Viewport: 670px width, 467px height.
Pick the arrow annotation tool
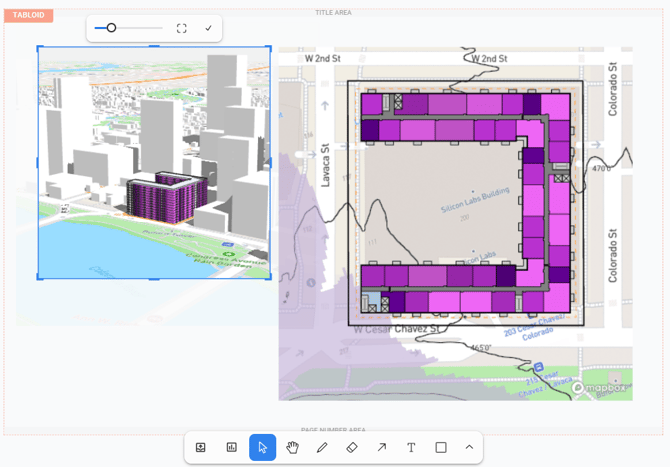click(x=381, y=448)
